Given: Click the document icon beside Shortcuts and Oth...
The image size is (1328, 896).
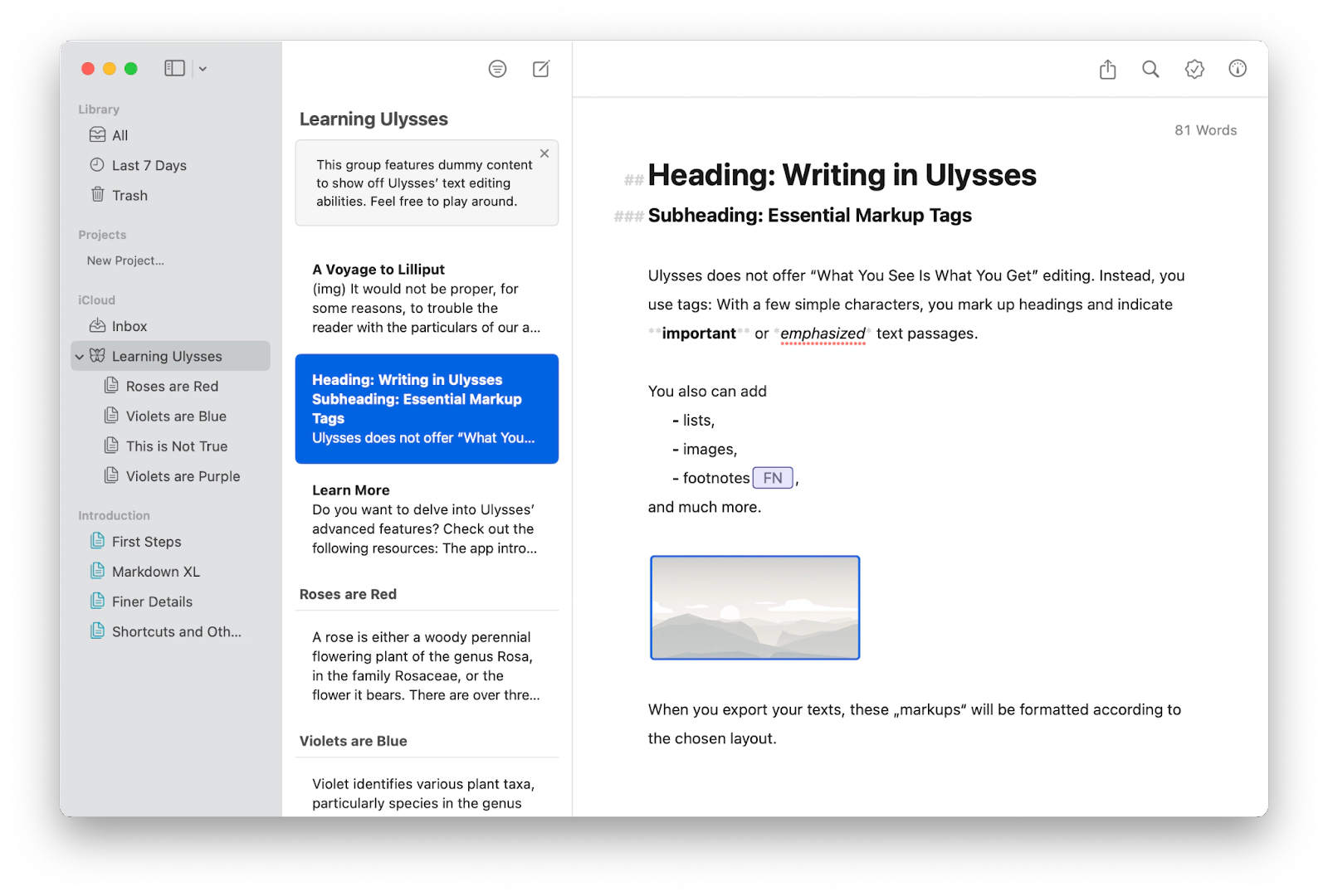Looking at the screenshot, I should coord(98,631).
